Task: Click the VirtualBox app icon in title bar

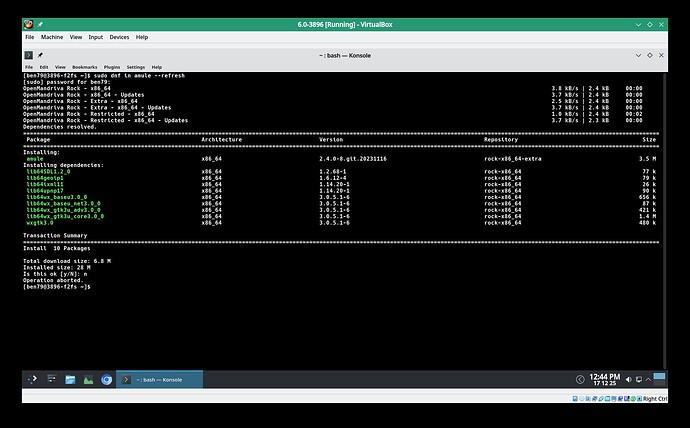Action: pyautogui.click(x=29, y=23)
